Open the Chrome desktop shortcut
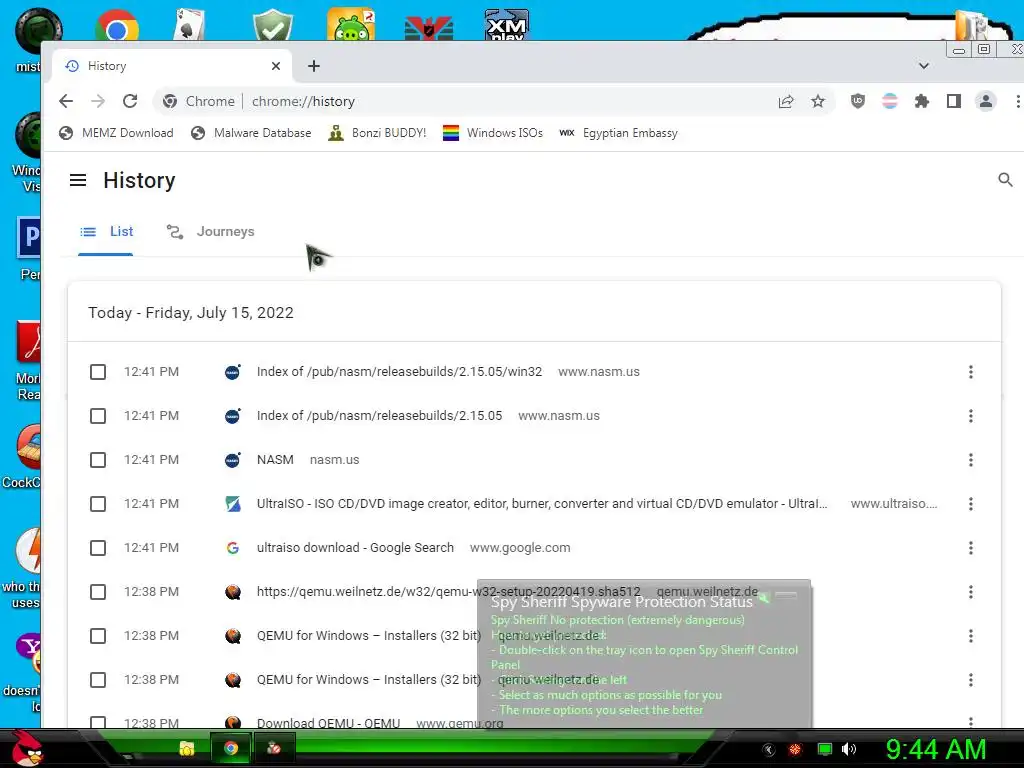The height and width of the screenshot is (768, 1024). pos(116,27)
